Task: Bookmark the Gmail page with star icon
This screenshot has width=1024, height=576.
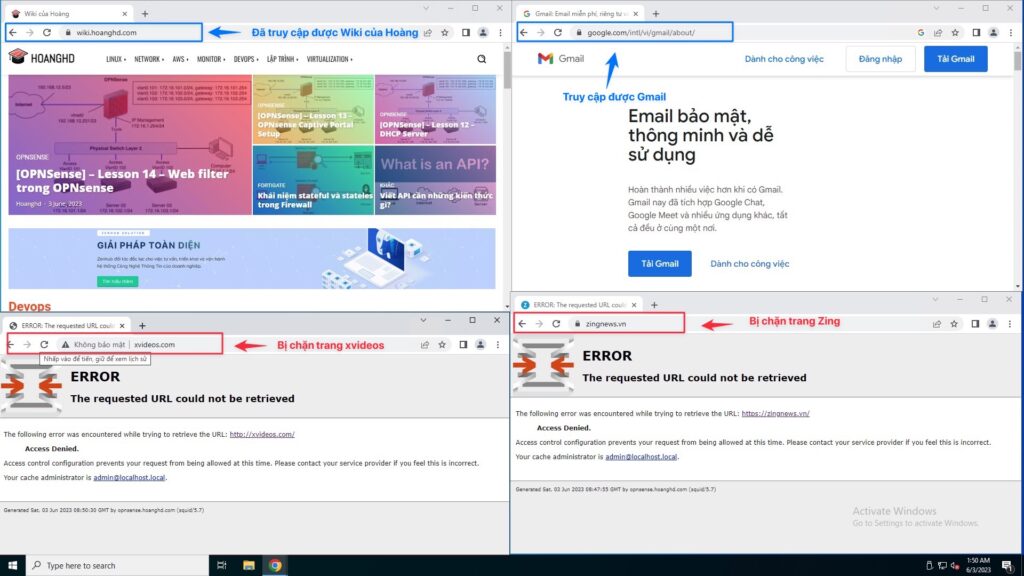Action: click(955, 33)
